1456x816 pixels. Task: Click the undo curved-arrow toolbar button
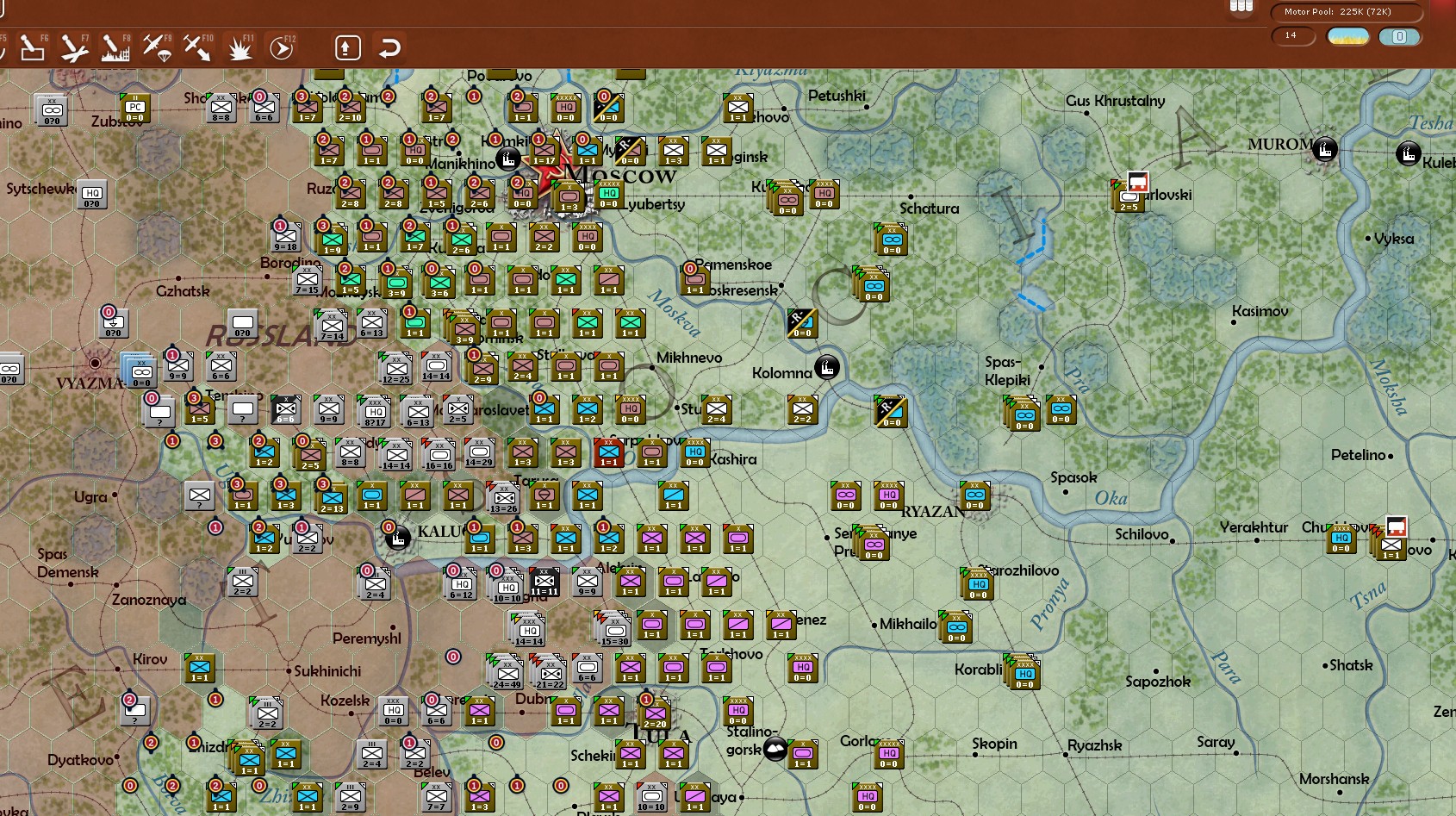point(389,47)
